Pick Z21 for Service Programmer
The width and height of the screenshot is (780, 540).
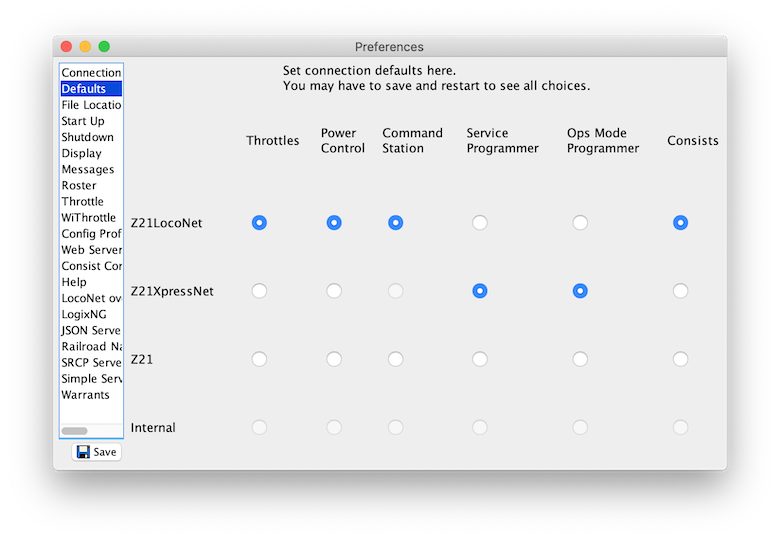coord(480,359)
